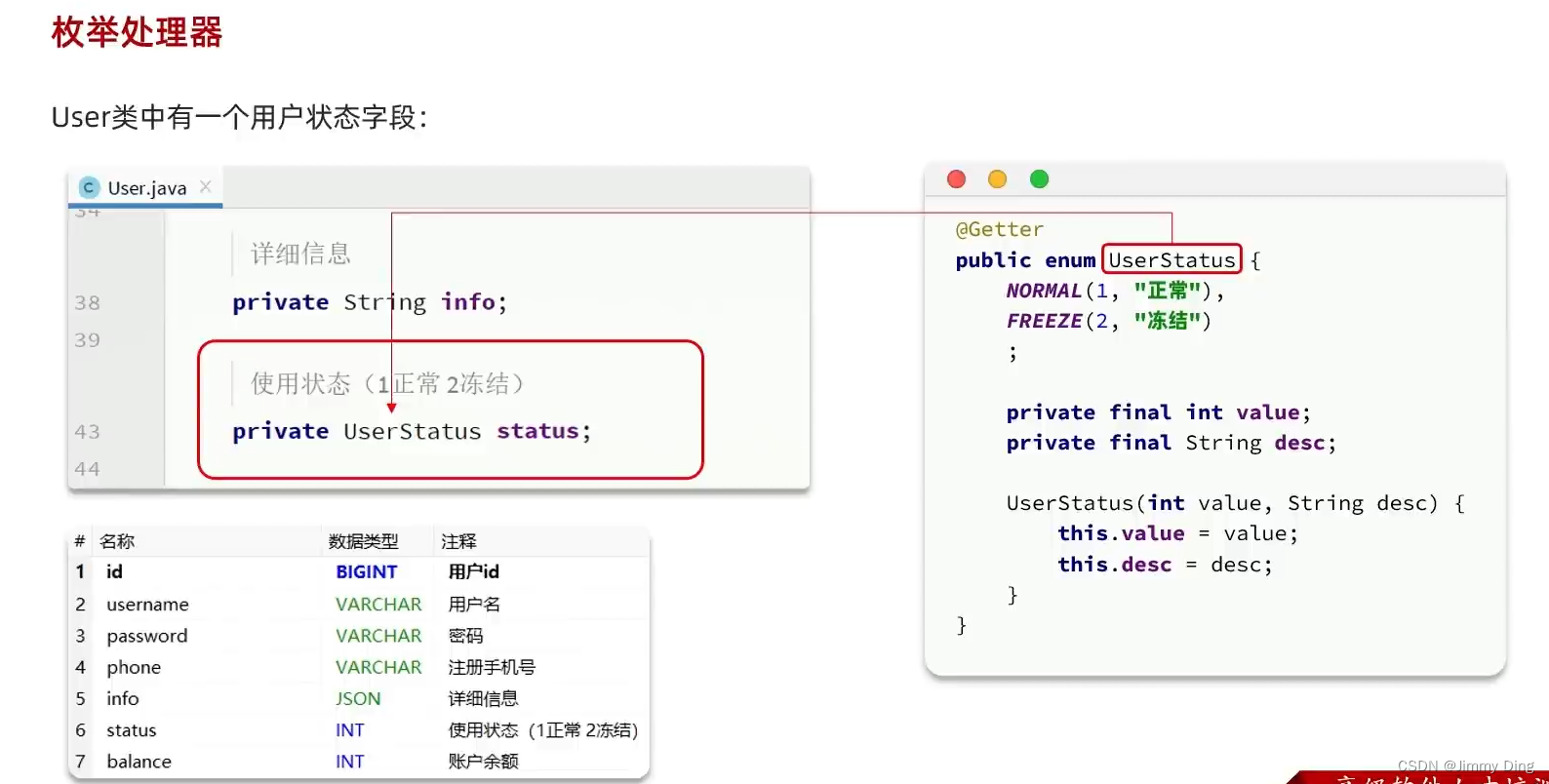
Task: Click 'private final String desc' declaration
Action: (1171, 443)
